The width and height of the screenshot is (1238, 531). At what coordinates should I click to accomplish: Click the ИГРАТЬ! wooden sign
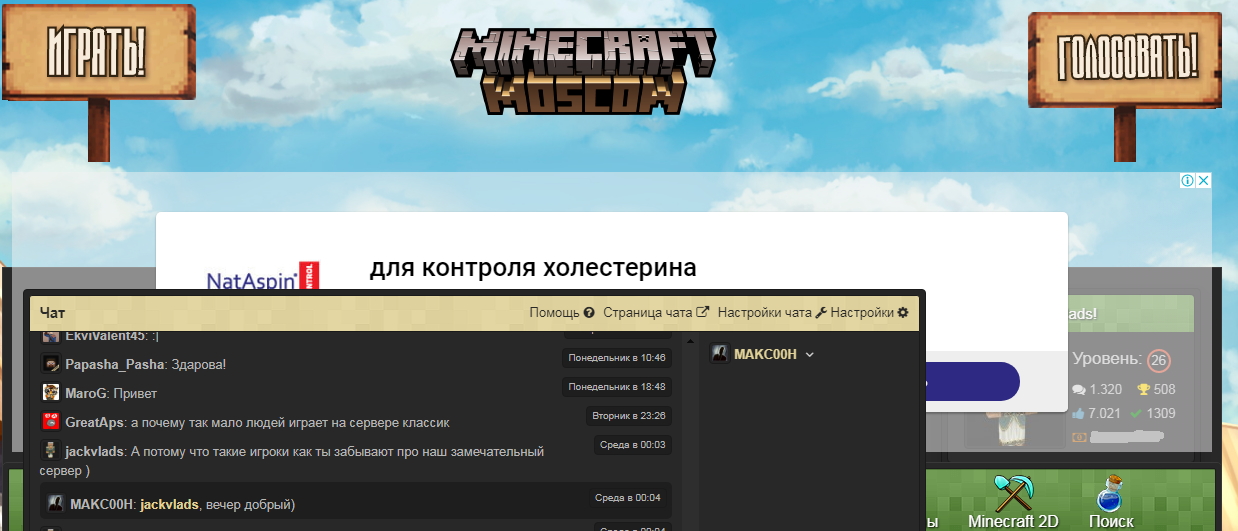[x=98, y=54]
